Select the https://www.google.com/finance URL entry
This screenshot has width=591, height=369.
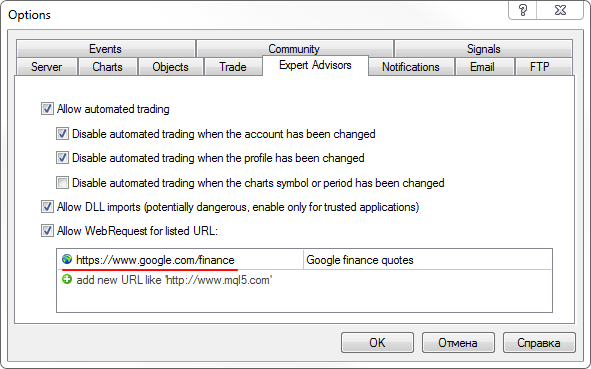155,260
